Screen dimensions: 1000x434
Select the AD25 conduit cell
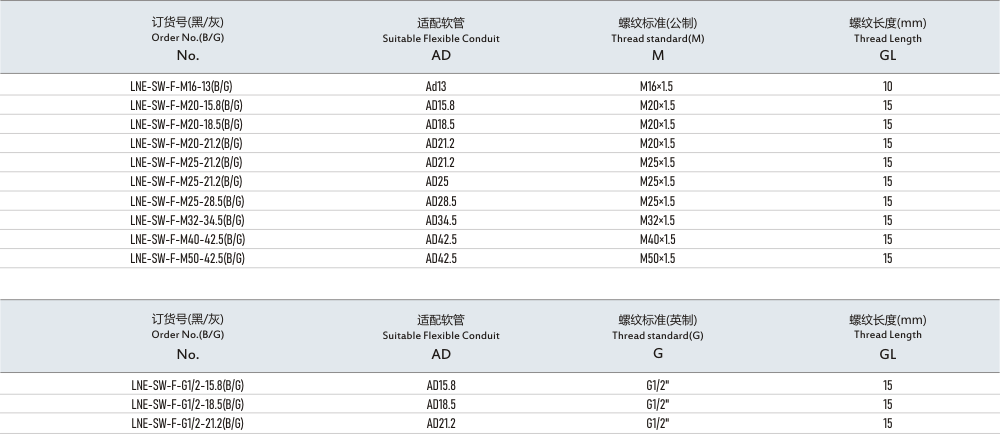[437, 181]
